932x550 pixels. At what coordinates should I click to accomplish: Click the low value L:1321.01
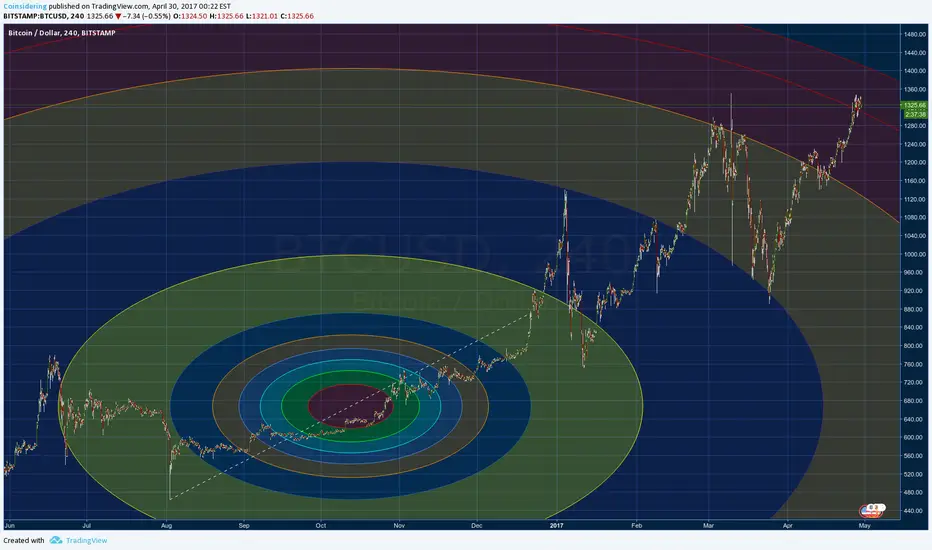tap(262, 16)
